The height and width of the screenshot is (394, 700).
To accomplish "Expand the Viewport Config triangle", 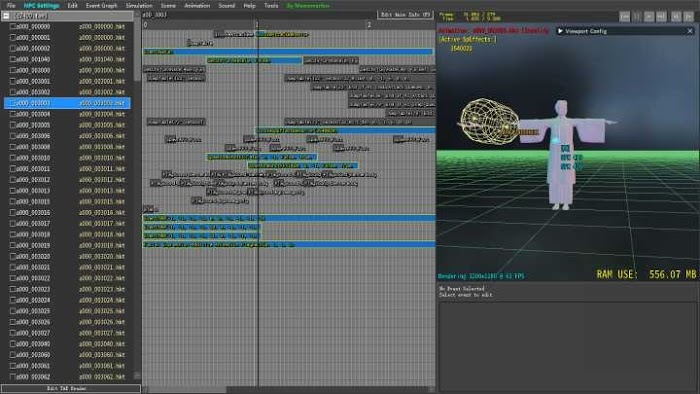I will pos(560,31).
